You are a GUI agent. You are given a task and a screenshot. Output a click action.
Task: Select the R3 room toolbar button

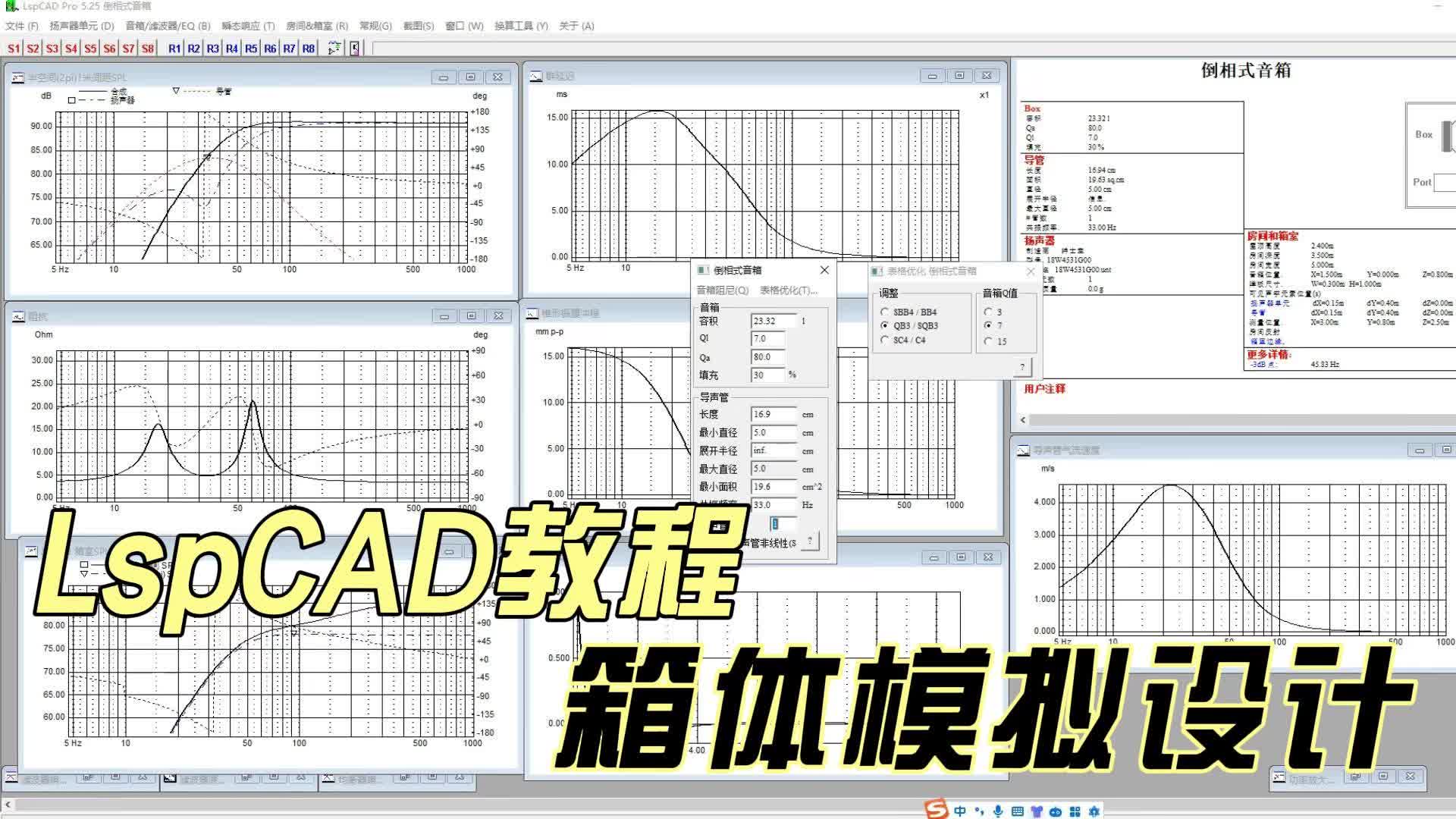(x=213, y=49)
